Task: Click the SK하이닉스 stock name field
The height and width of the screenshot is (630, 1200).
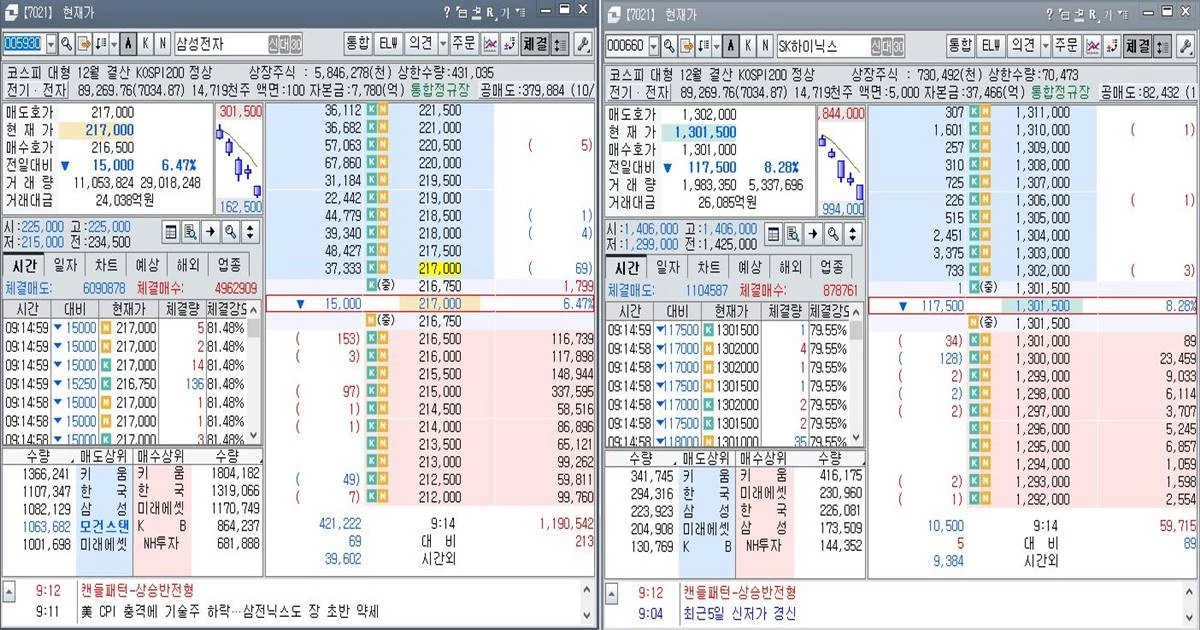Action: (x=840, y=45)
